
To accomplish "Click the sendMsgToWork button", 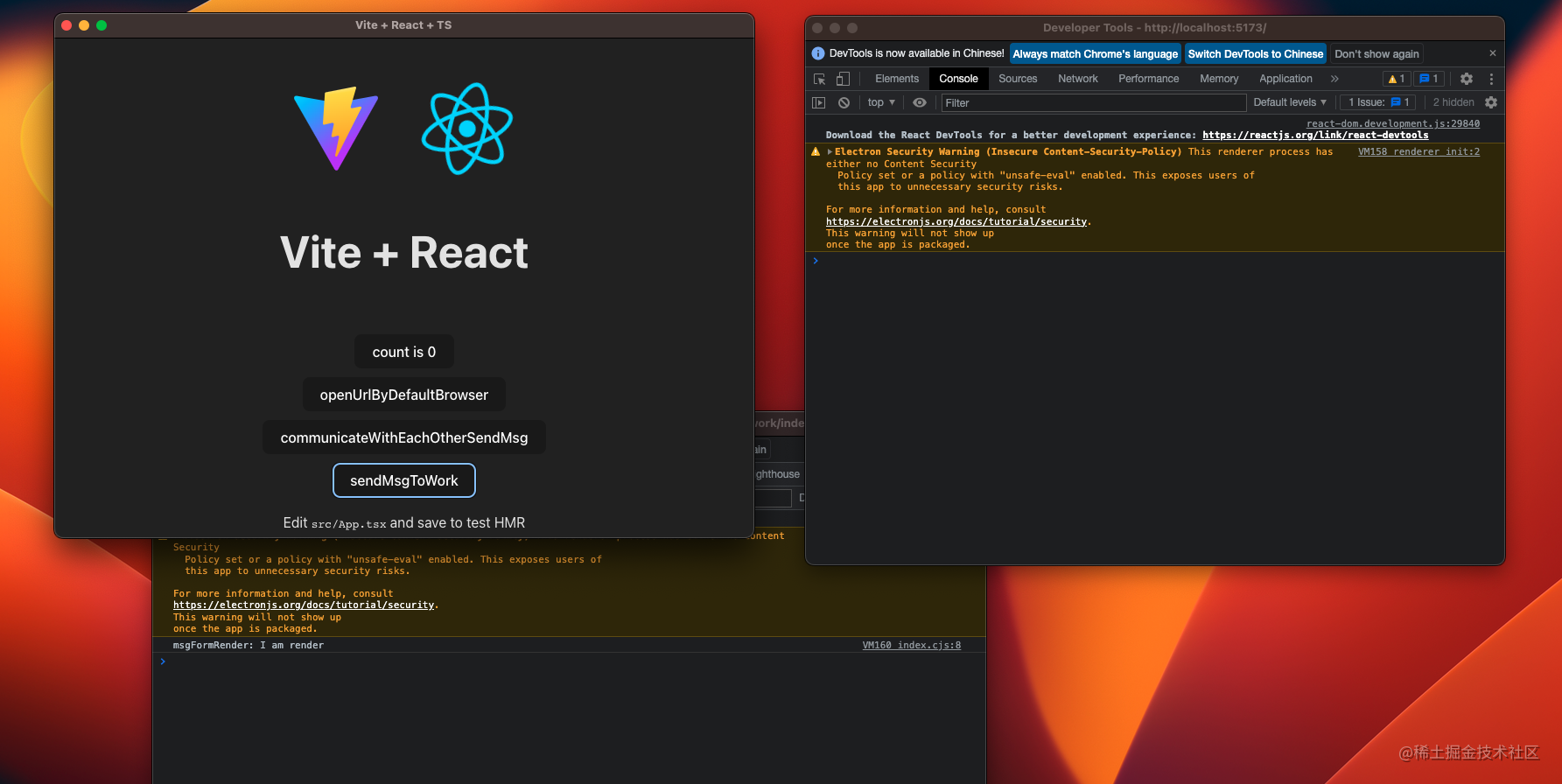I will pyautogui.click(x=404, y=480).
